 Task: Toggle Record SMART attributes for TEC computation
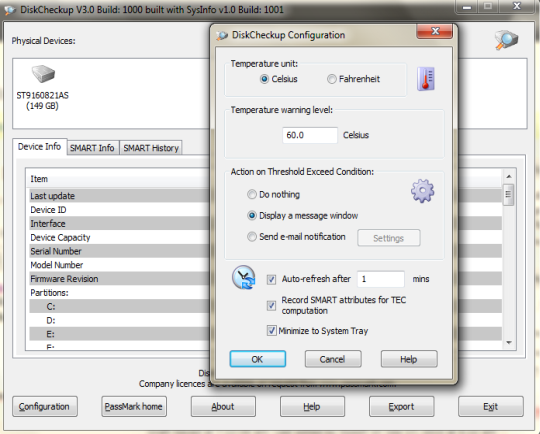click(271, 306)
